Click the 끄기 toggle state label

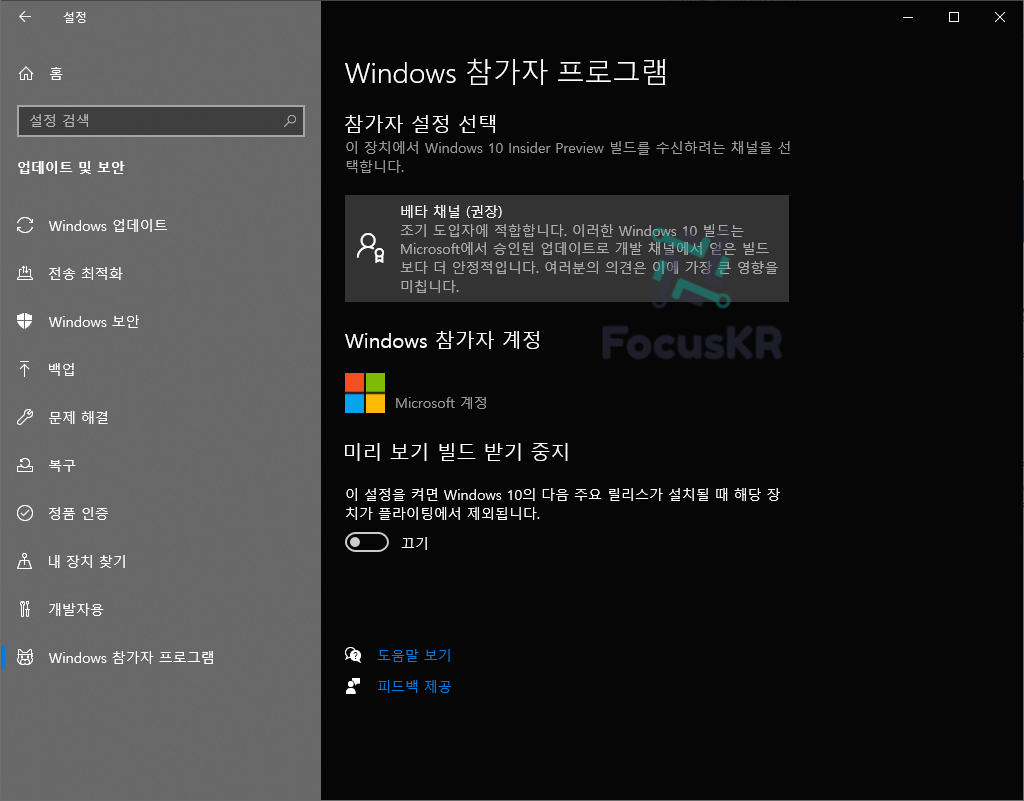414,543
